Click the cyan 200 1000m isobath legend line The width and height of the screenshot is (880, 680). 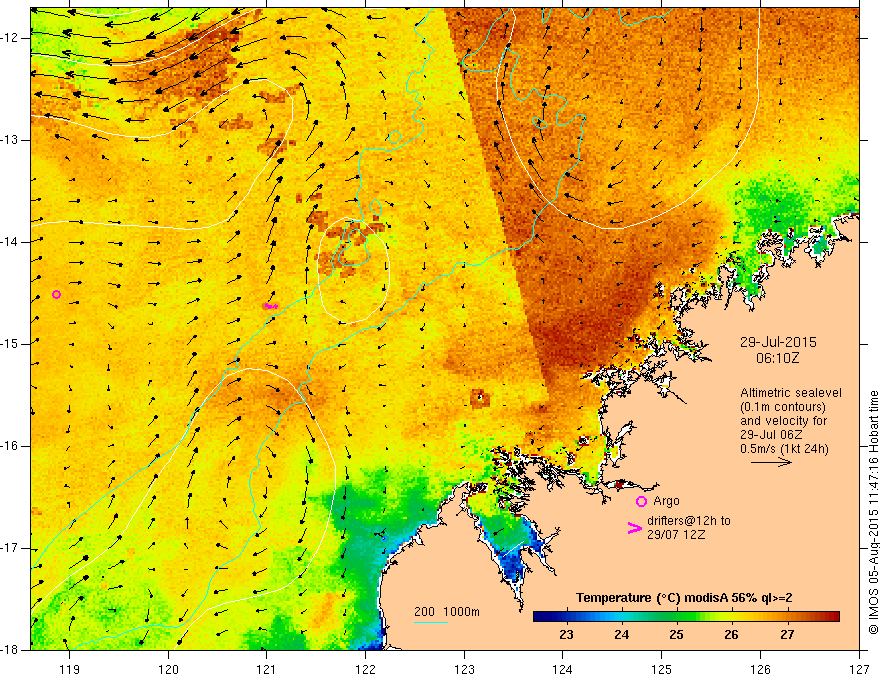coord(430,622)
